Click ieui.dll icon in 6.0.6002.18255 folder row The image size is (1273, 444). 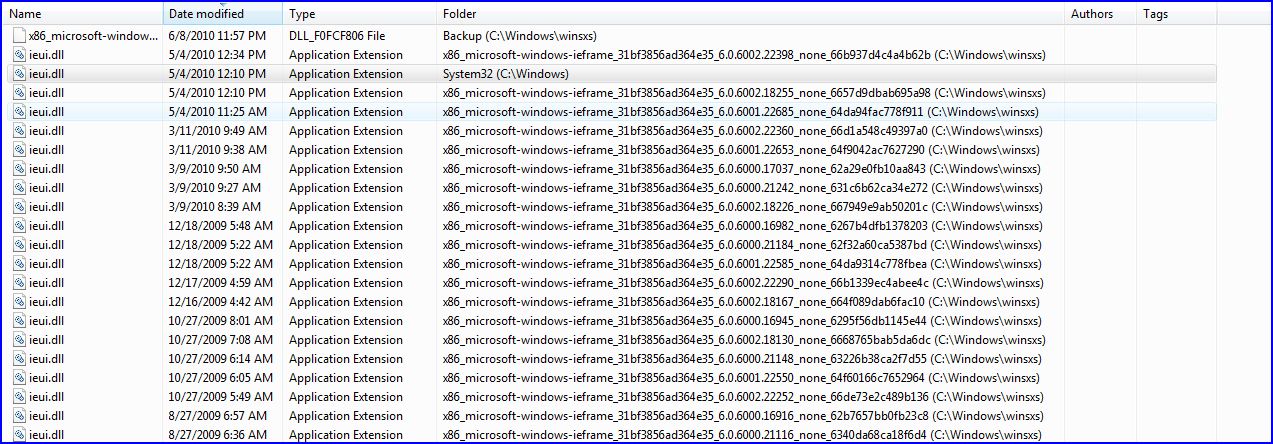(19, 93)
